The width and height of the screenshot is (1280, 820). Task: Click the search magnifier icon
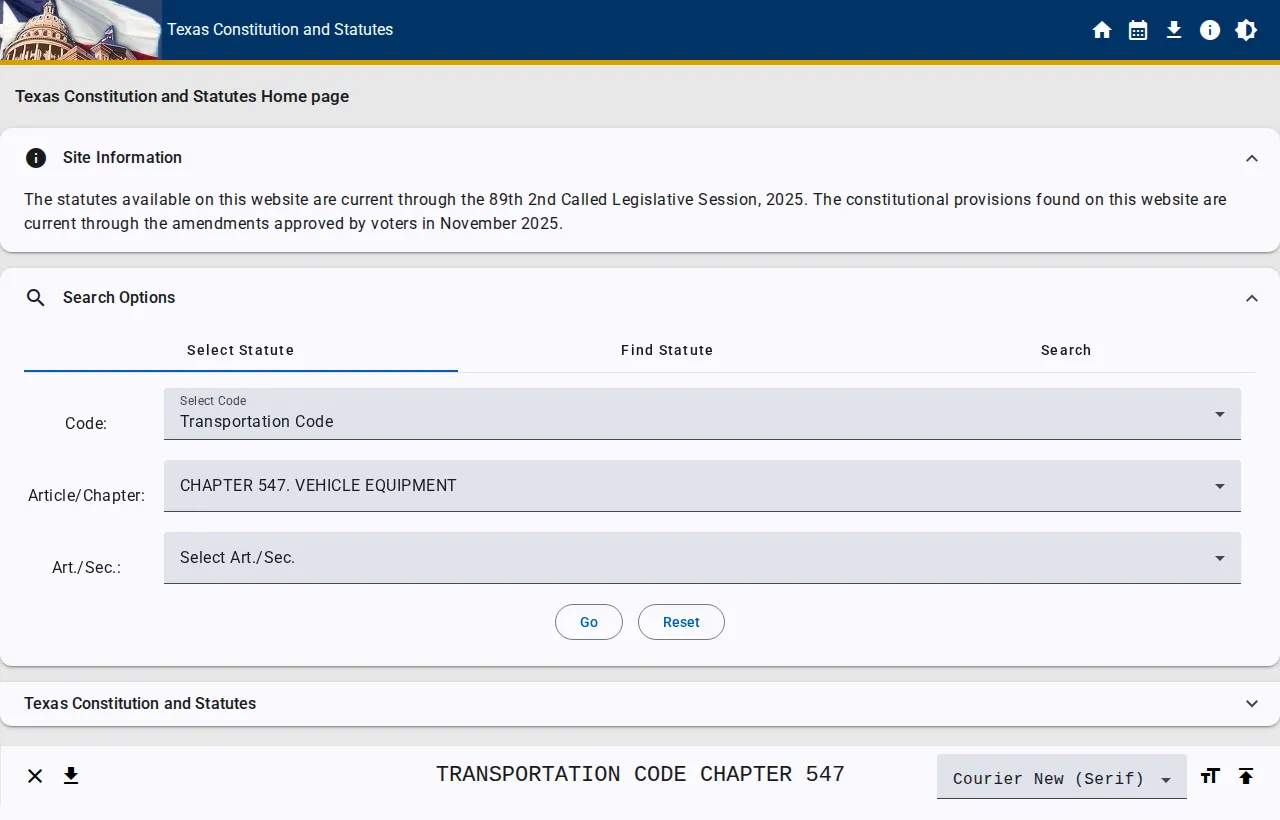36,297
